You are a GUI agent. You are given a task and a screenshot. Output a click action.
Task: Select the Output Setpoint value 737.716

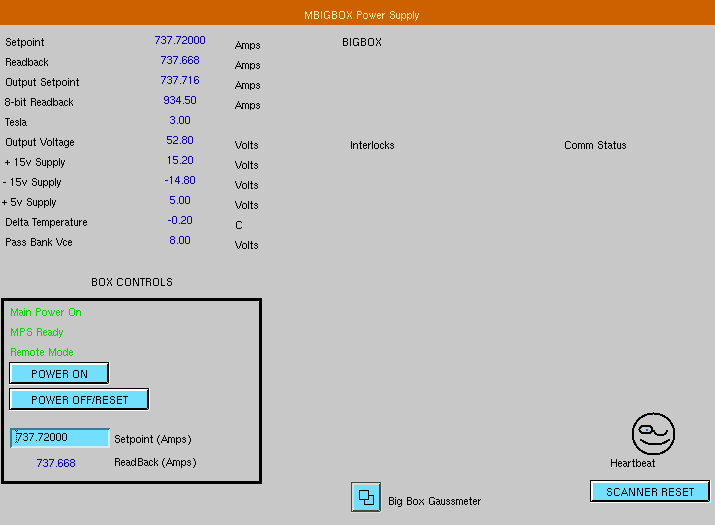(x=180, y=80)
